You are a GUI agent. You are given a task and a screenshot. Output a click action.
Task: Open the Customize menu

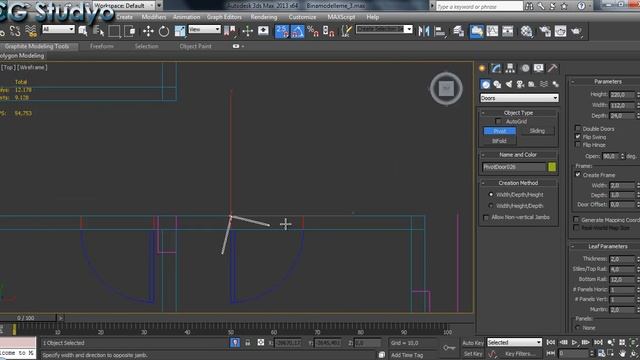click(x=302, y=17)
